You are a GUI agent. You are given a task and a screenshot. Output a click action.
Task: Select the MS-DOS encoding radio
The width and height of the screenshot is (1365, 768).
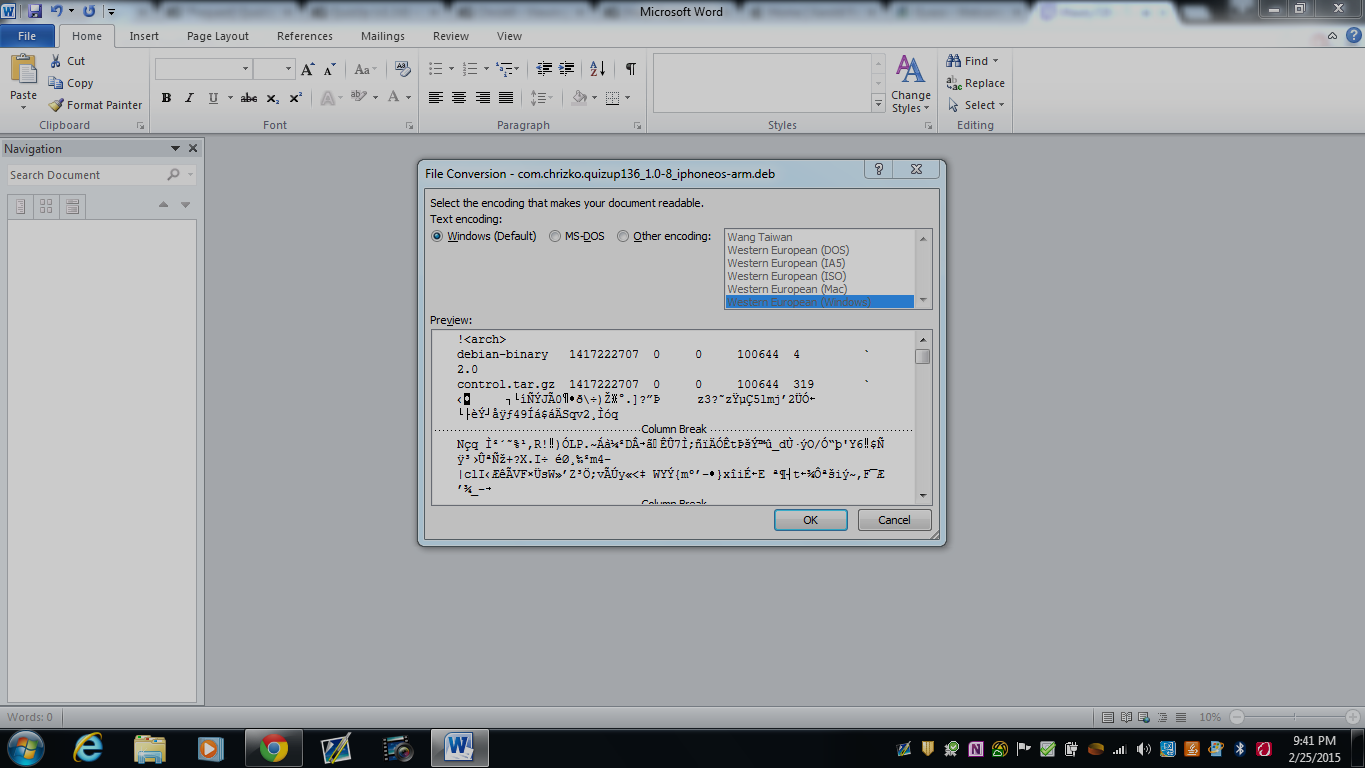pos(555,236)
